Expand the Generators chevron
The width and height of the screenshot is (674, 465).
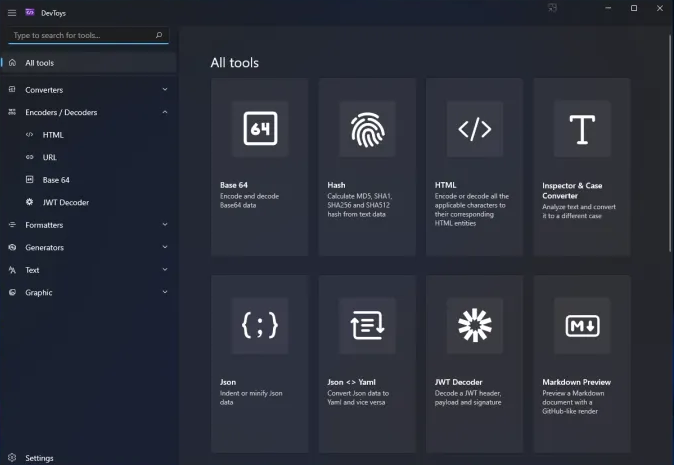point(165,247)
